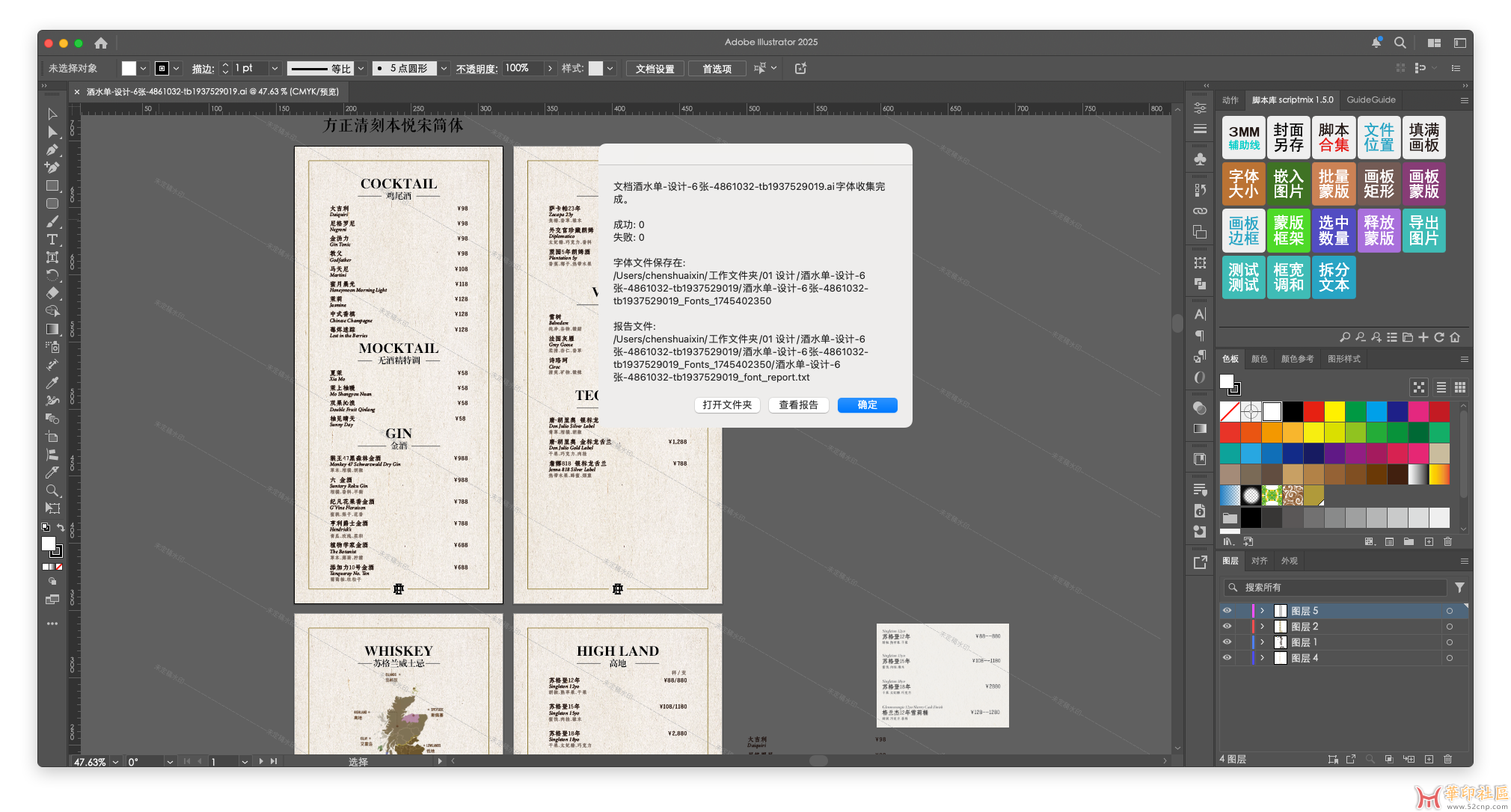Run the 拆分文本 script

pos(1334,277)
